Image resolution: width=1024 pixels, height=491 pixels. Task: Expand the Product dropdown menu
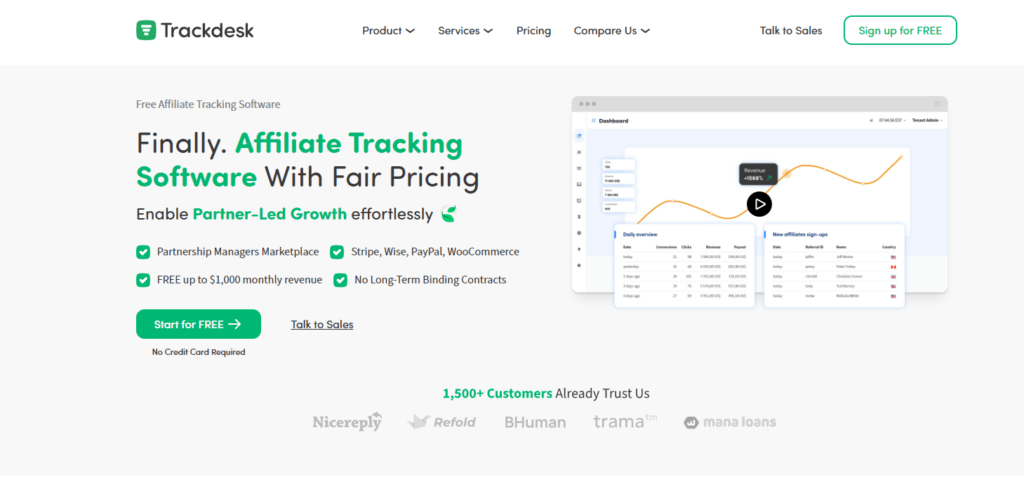click(x=388, y=31)
